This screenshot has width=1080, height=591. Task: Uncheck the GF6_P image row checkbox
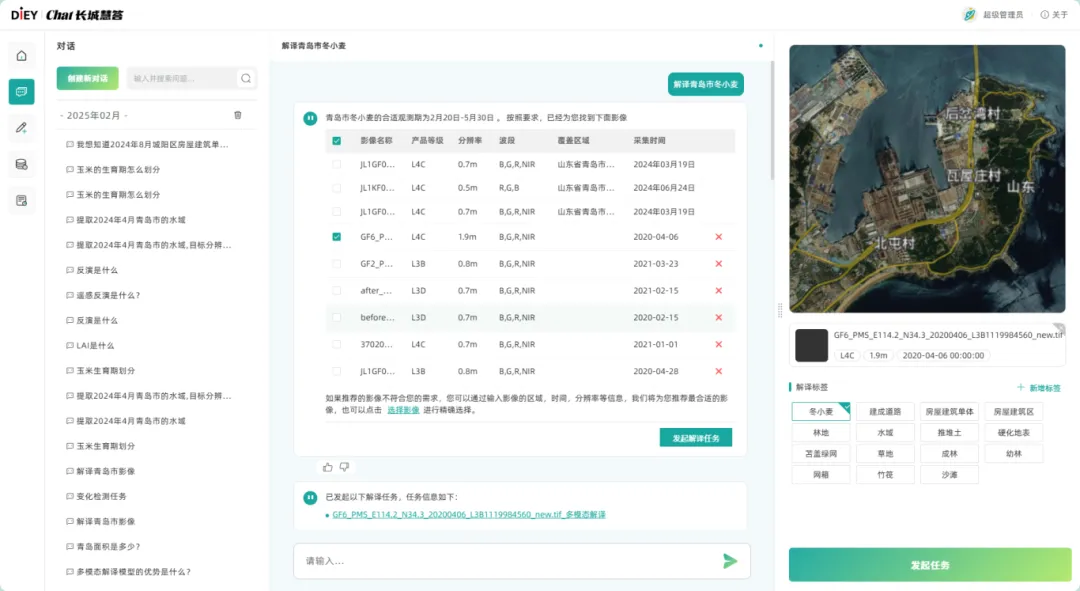pos(337,237)
